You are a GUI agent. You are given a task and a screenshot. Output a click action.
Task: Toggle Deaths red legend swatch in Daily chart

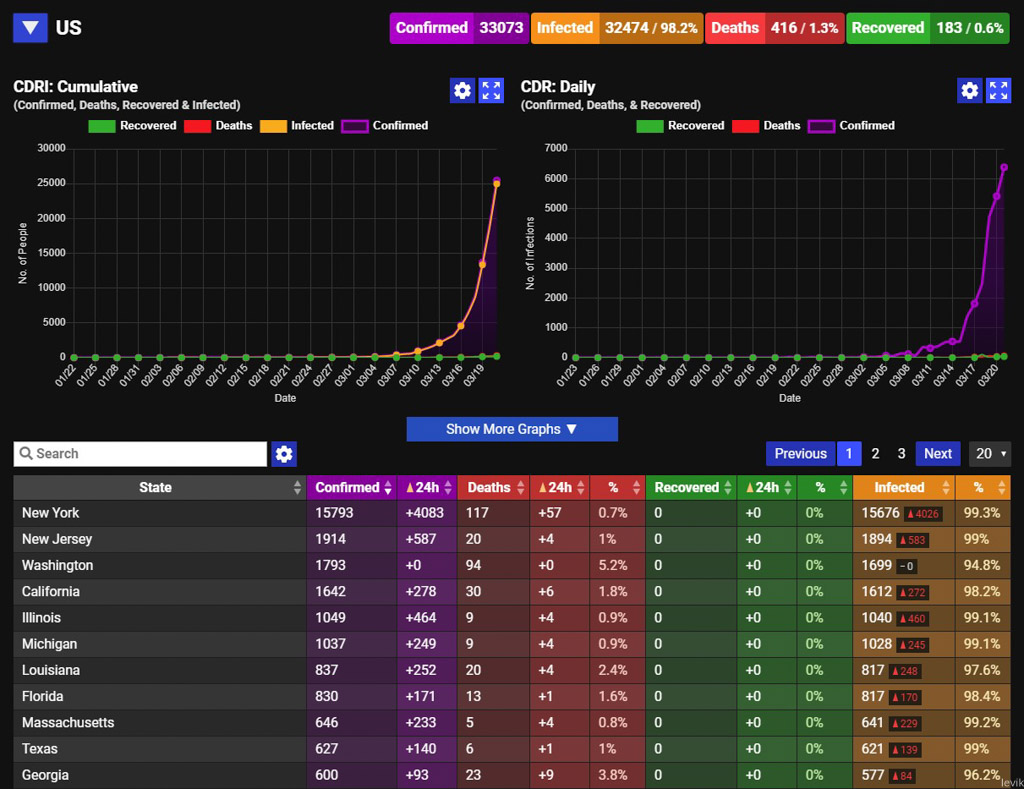point(745,126)
